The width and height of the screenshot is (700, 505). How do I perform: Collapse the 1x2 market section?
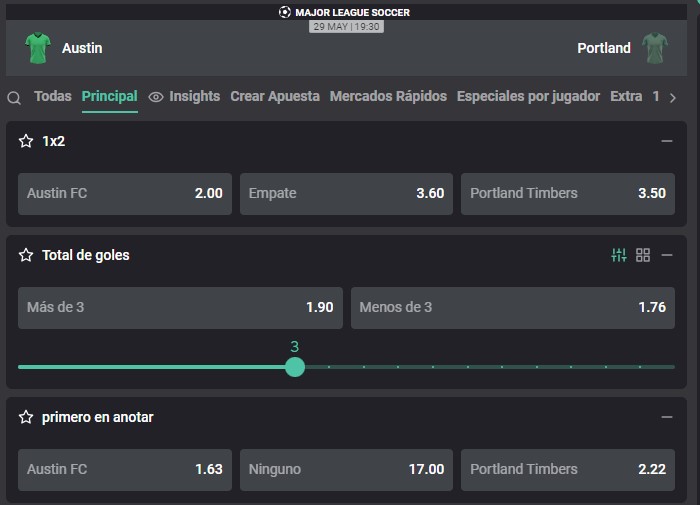667,141
